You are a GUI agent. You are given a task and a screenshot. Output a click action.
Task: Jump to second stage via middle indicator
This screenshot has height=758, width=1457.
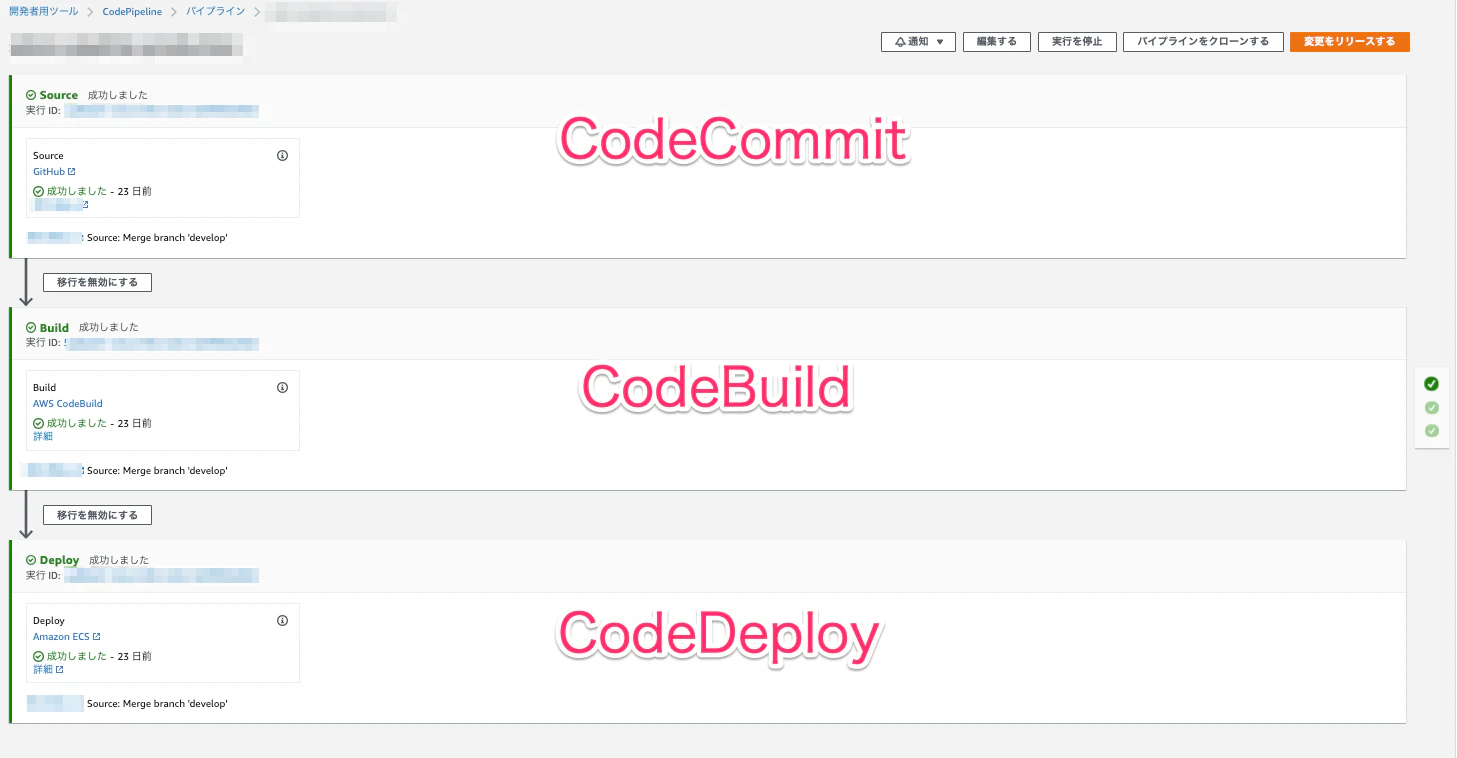1431,407
